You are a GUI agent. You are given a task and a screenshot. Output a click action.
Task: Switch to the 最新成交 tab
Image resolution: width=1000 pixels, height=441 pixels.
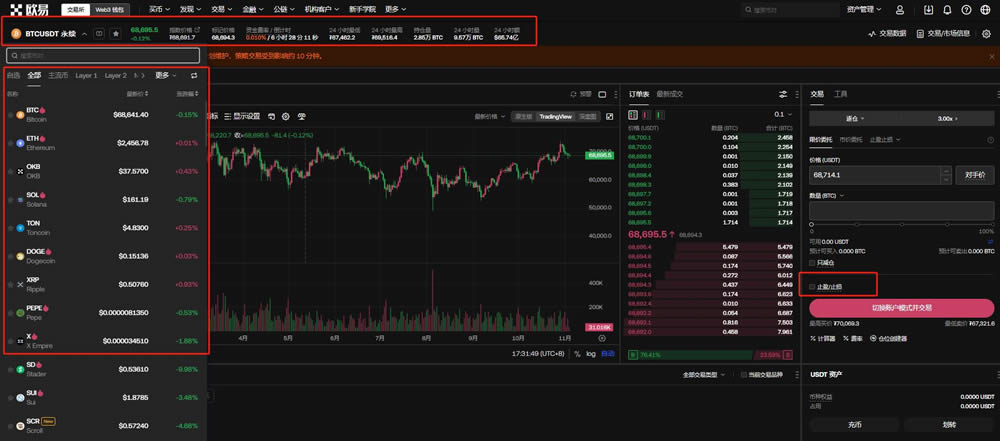click(669, 94)
